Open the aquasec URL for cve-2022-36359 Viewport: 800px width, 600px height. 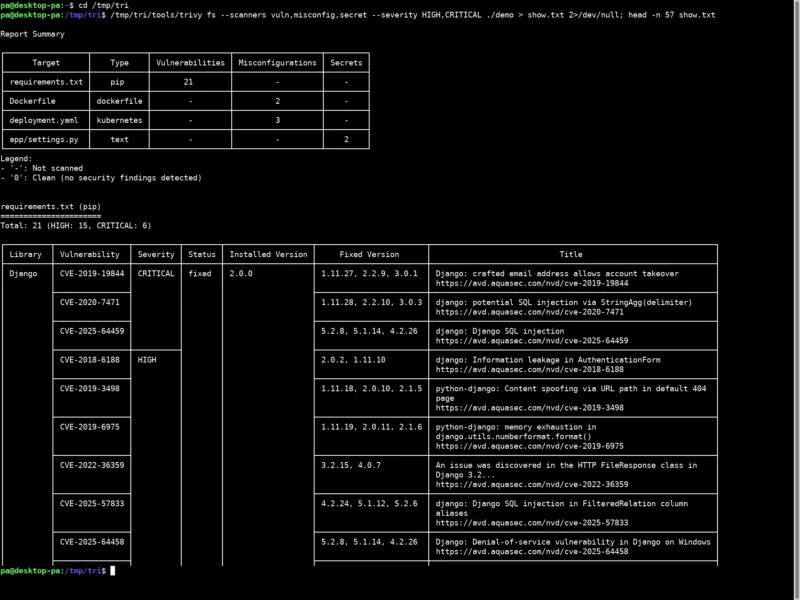tap(532, 484)
